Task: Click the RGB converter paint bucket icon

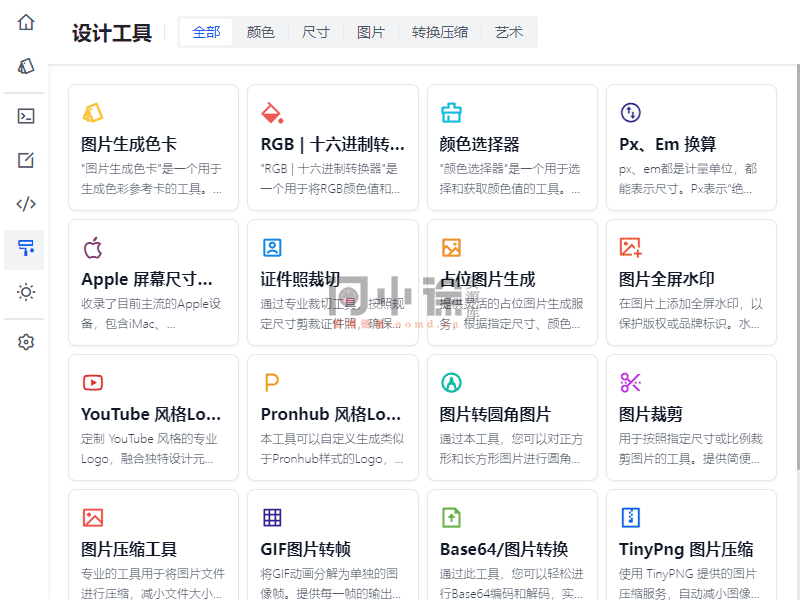Action: pos(272,112)
